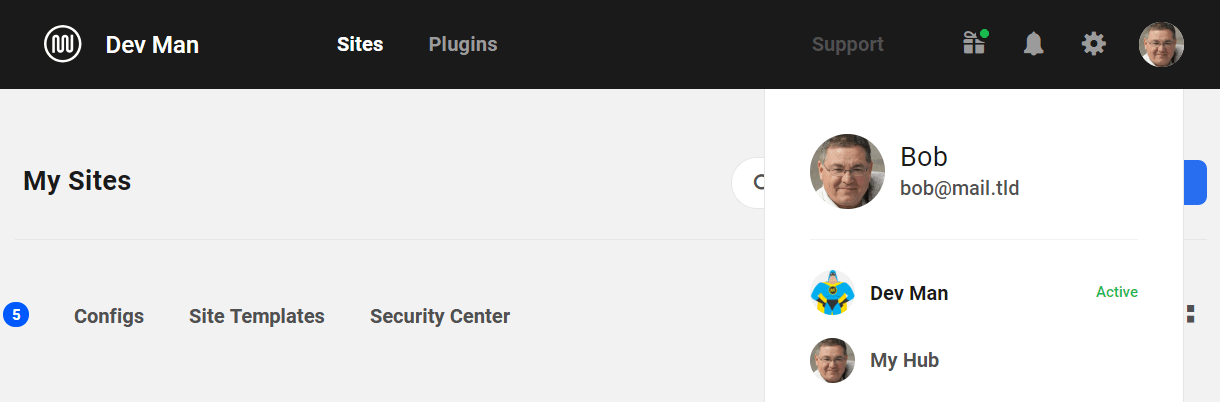
Task: Toggle the profile avatar menu in header
Action: pyautogui.click(x=1161, y=44)
